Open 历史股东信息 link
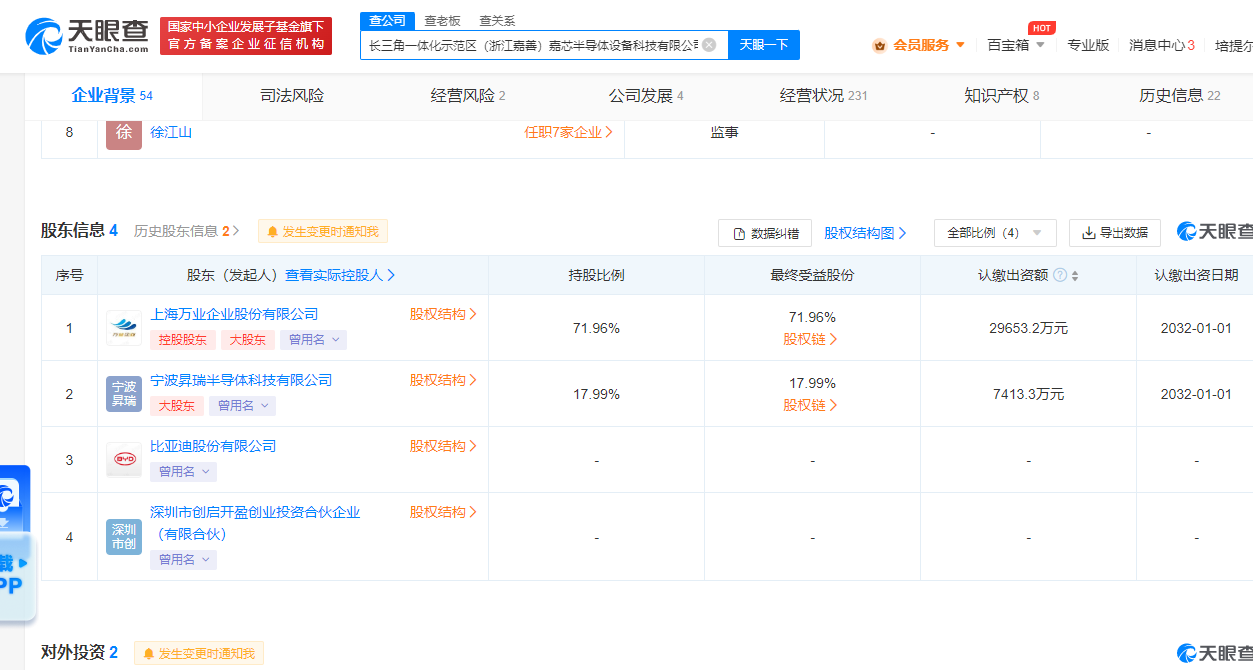 coord(187,231)
